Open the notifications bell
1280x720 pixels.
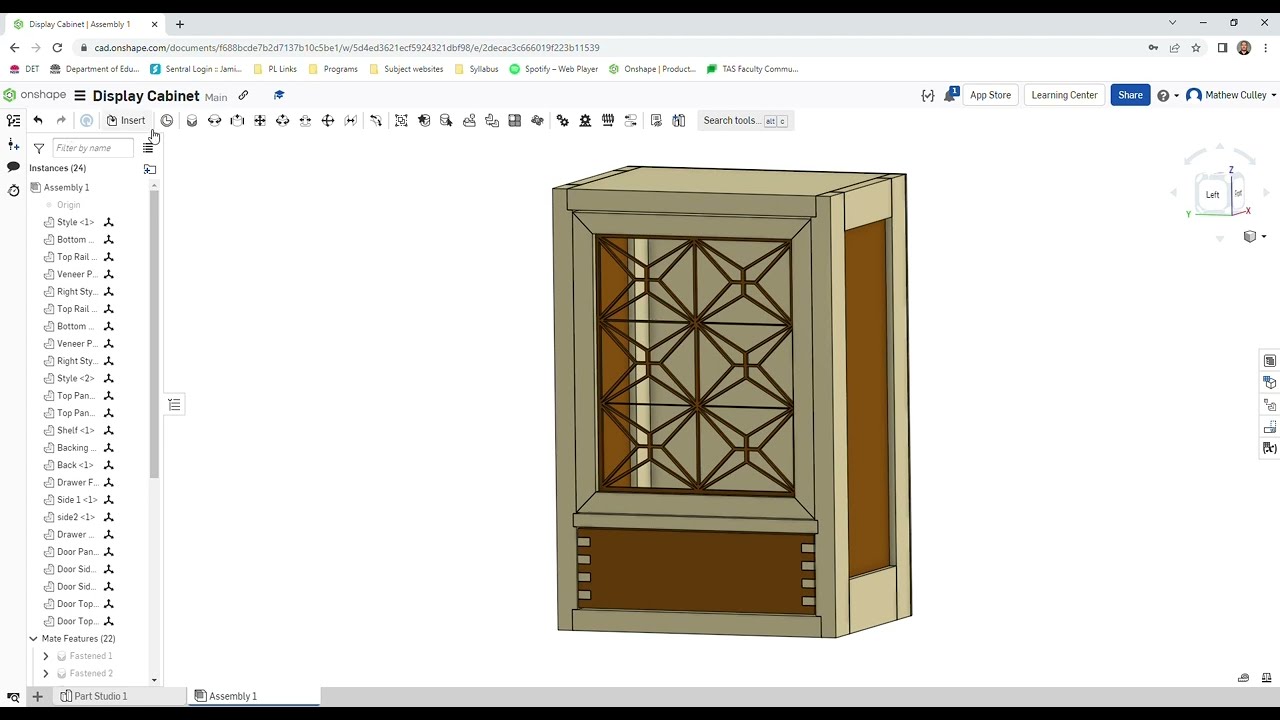[951, 95]
